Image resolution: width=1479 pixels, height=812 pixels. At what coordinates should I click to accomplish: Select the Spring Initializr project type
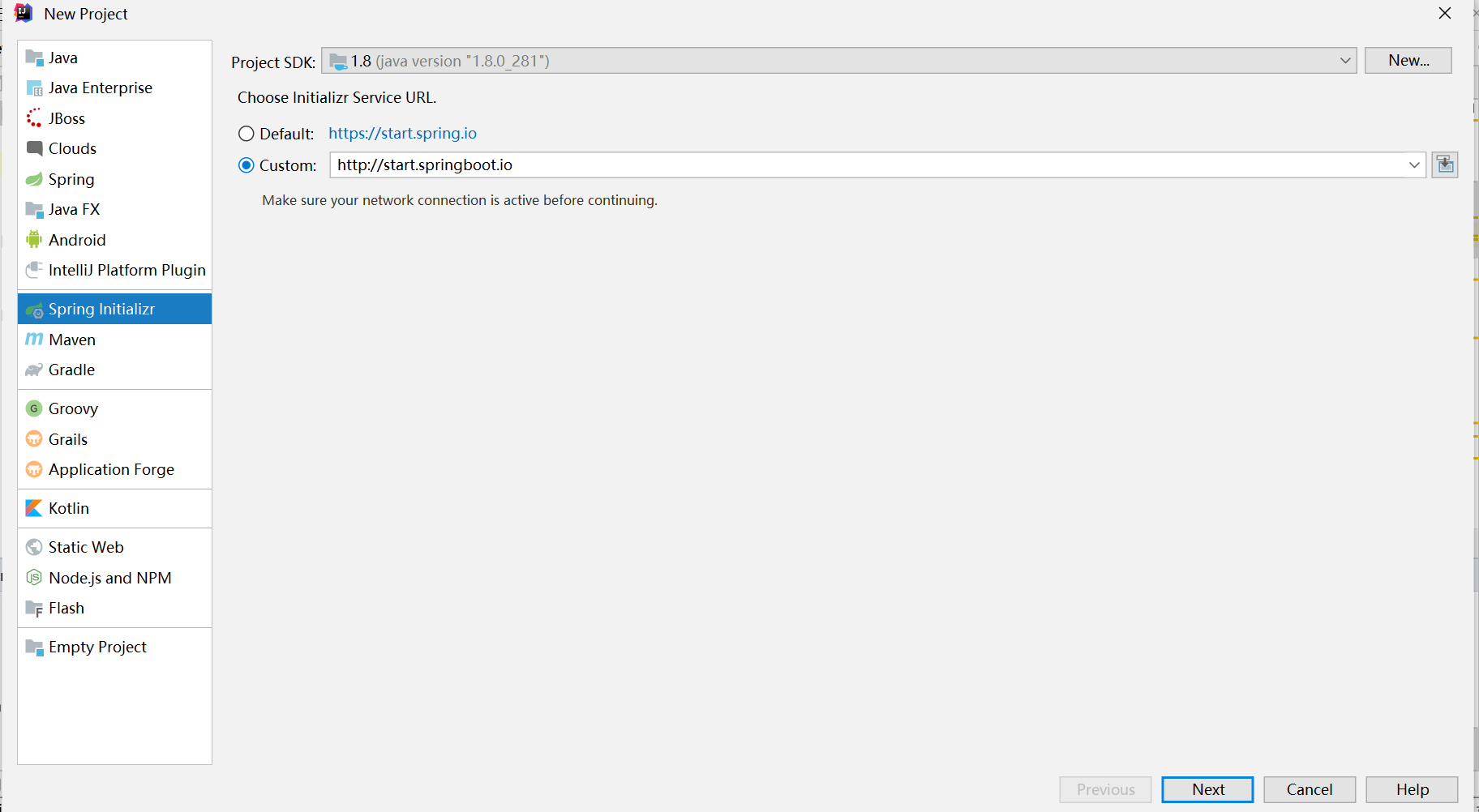[x=101, y=309]
